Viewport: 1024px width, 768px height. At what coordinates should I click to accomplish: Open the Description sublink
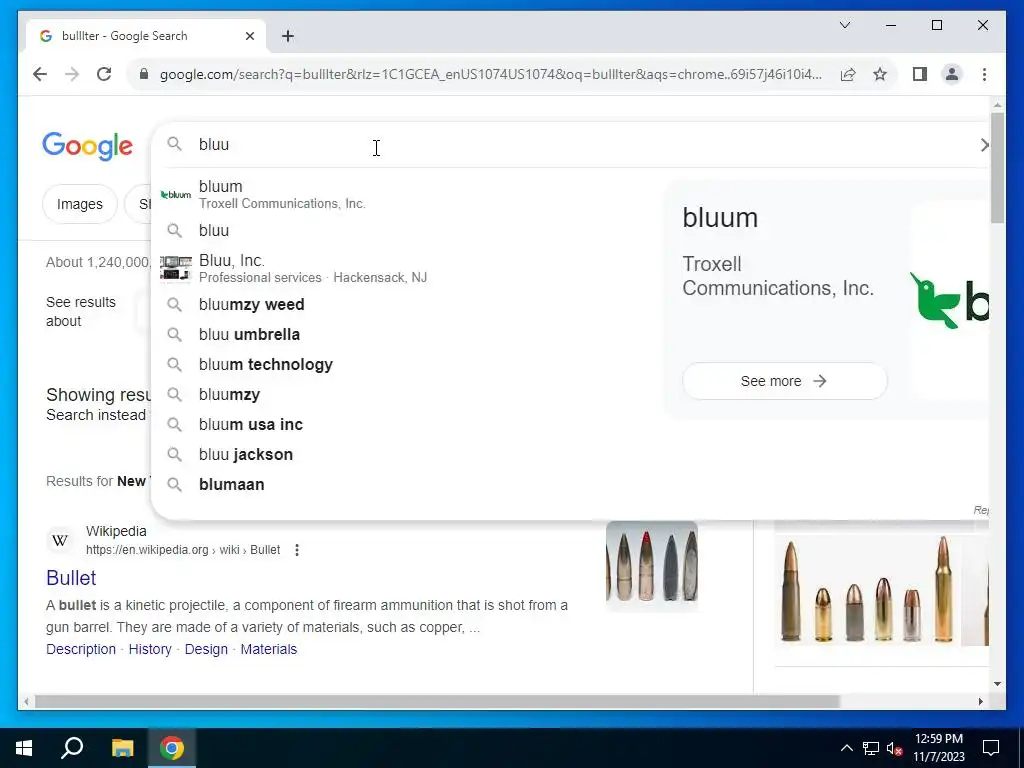click(x=81, y=649)
